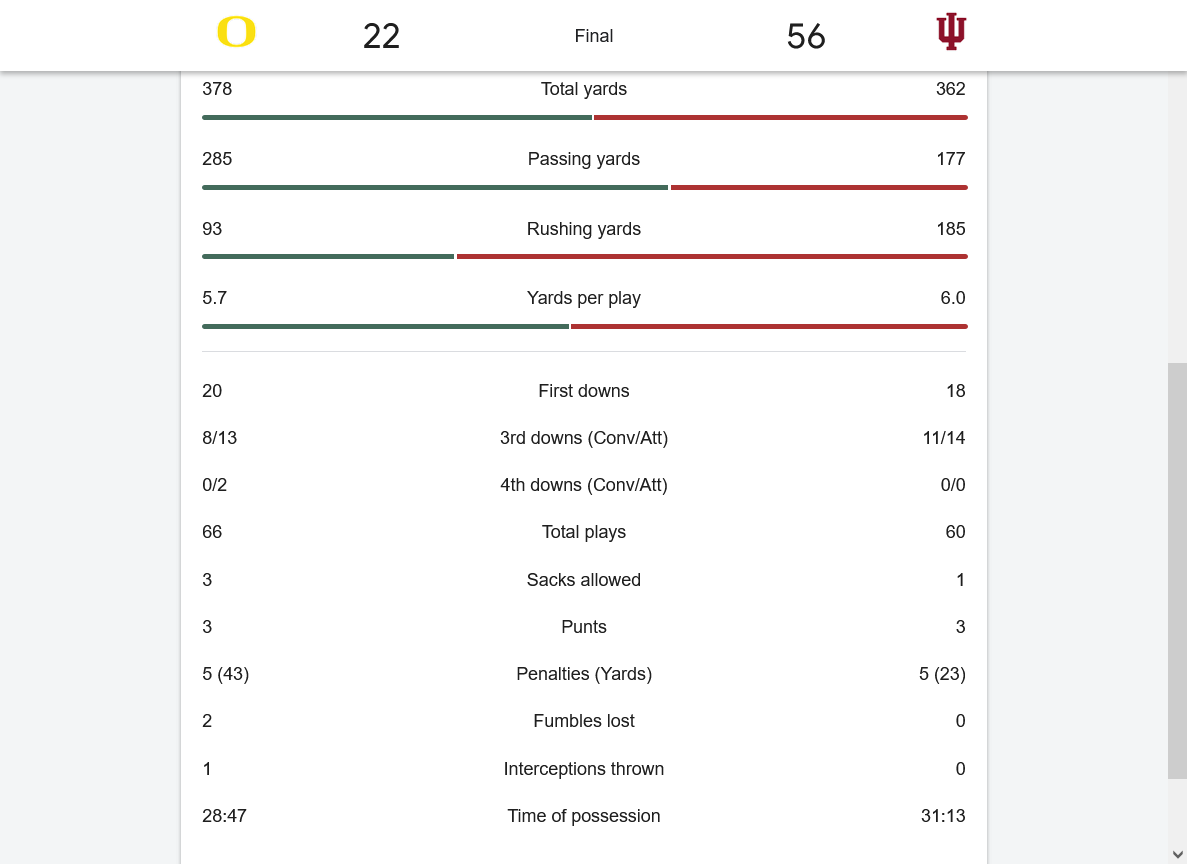Image resolution: width=1187 pixels, height=864 pixels.
Task: Click the red Rushing yards bar segment
Action: pos(712,257)
